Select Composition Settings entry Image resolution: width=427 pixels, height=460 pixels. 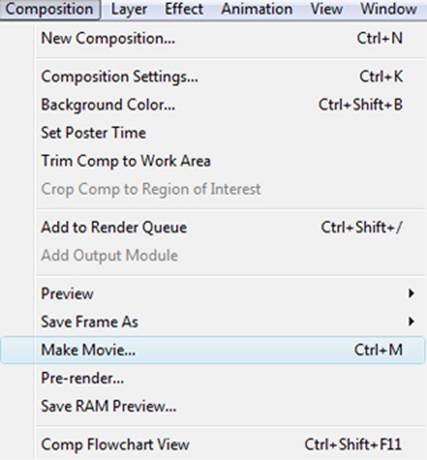tap(213, 77)
